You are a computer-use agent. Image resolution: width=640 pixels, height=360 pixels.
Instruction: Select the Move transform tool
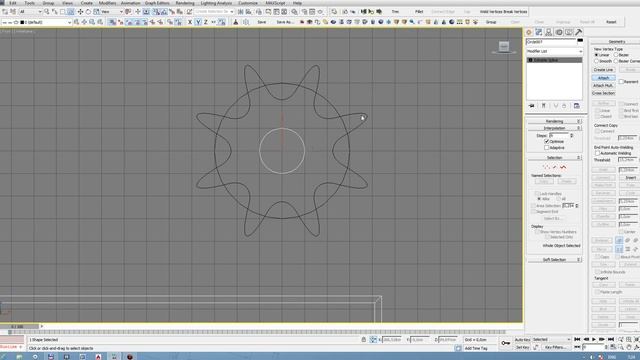coord(80,12)
